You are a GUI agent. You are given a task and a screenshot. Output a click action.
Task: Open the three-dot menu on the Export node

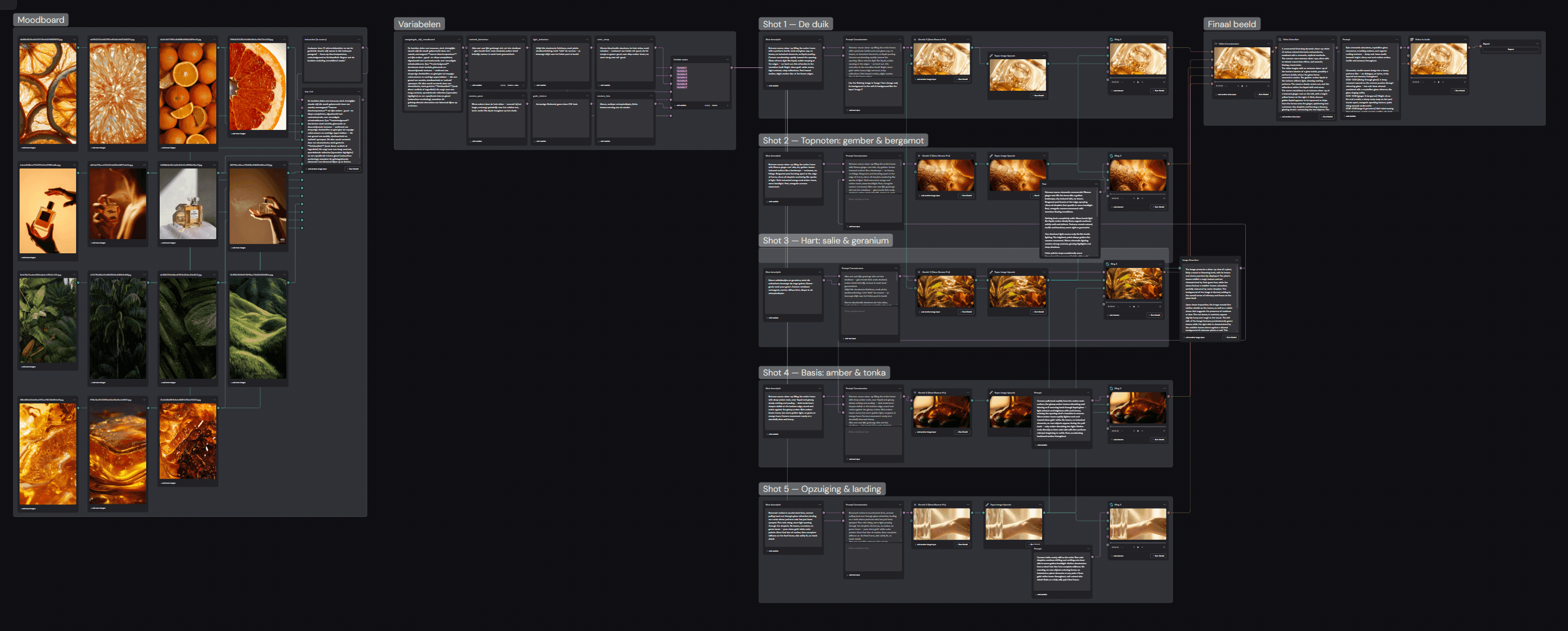click(x=1536, y=44)
